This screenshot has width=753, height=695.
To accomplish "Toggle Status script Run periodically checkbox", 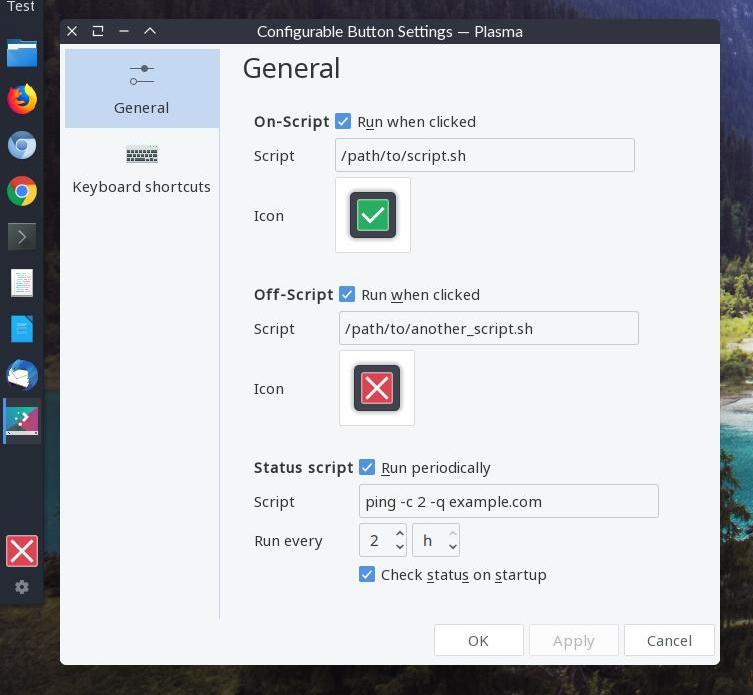I will click(x=367, y=467).
